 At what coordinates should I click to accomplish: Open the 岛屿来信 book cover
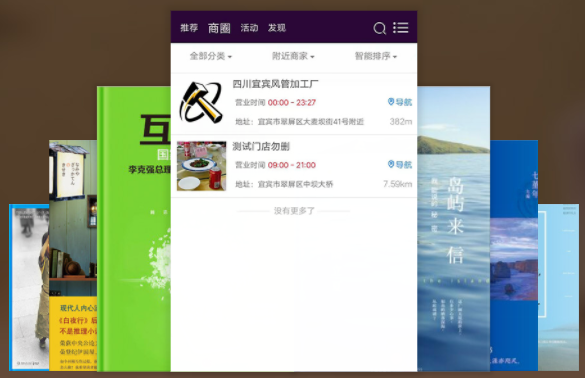click(x=454, y=229)
